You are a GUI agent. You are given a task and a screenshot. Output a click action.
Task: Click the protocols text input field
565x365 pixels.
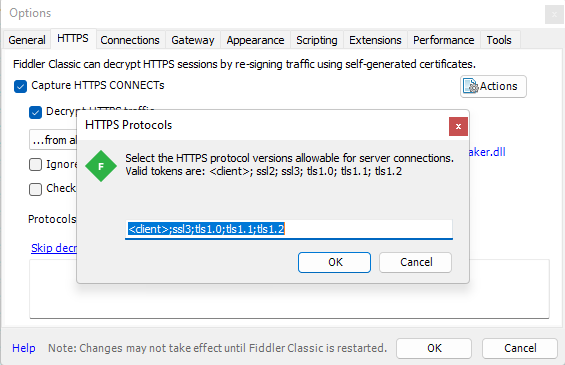tap(289, 229)
